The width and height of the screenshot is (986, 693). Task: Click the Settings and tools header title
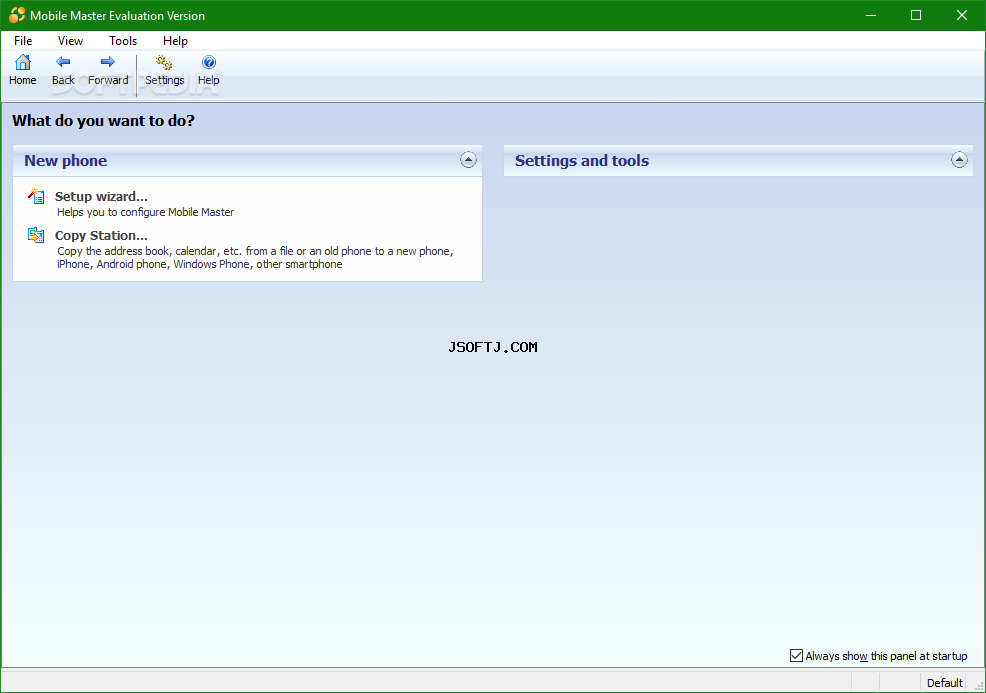582,161
